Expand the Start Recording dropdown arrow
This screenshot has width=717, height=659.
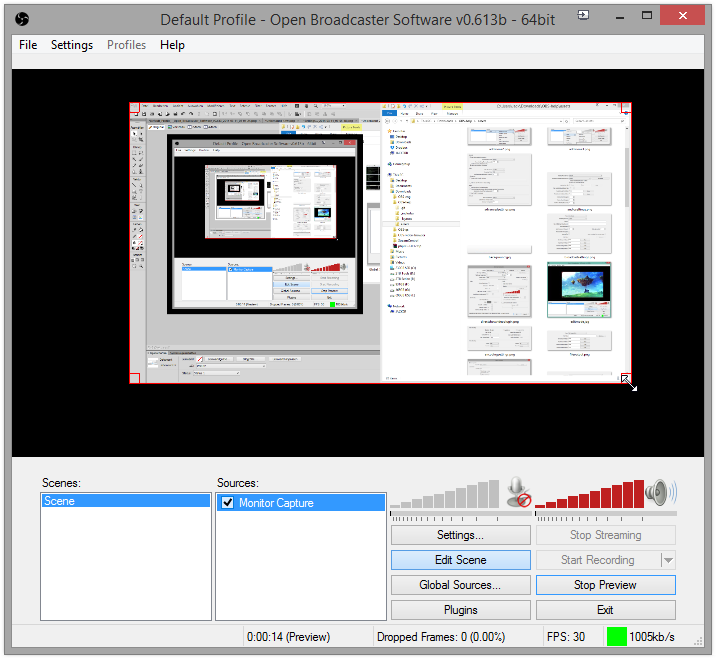coord(668,560)
